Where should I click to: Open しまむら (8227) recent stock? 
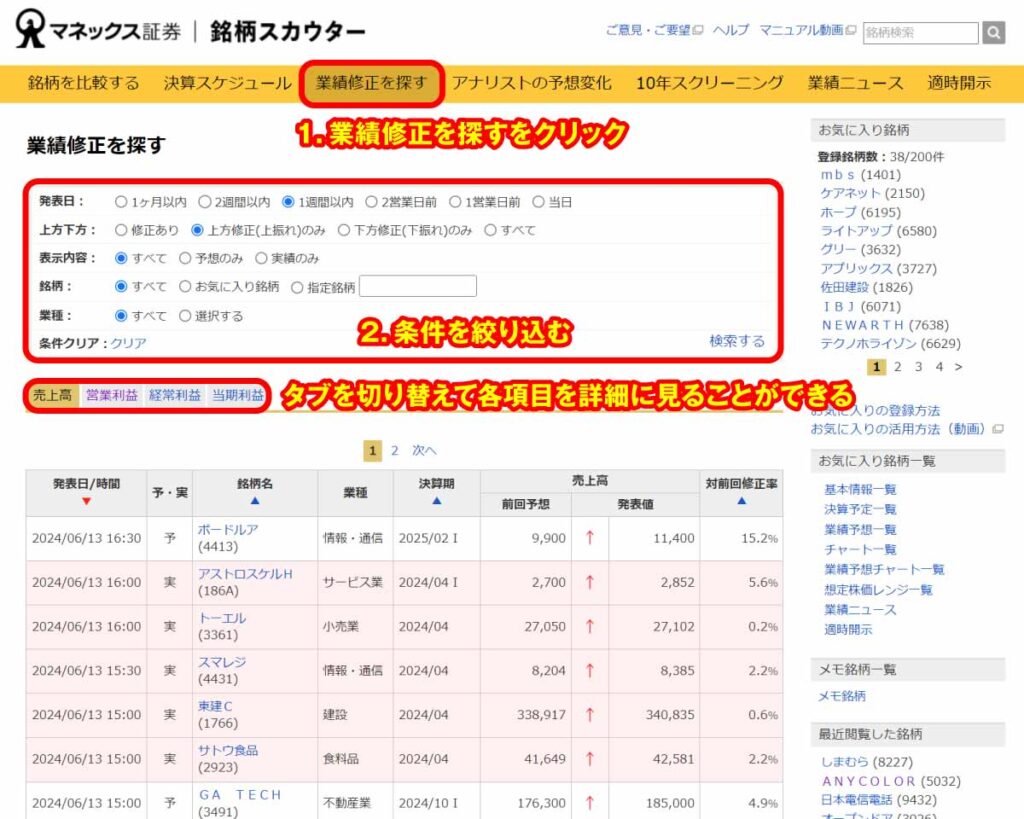[x=867, y=762]
